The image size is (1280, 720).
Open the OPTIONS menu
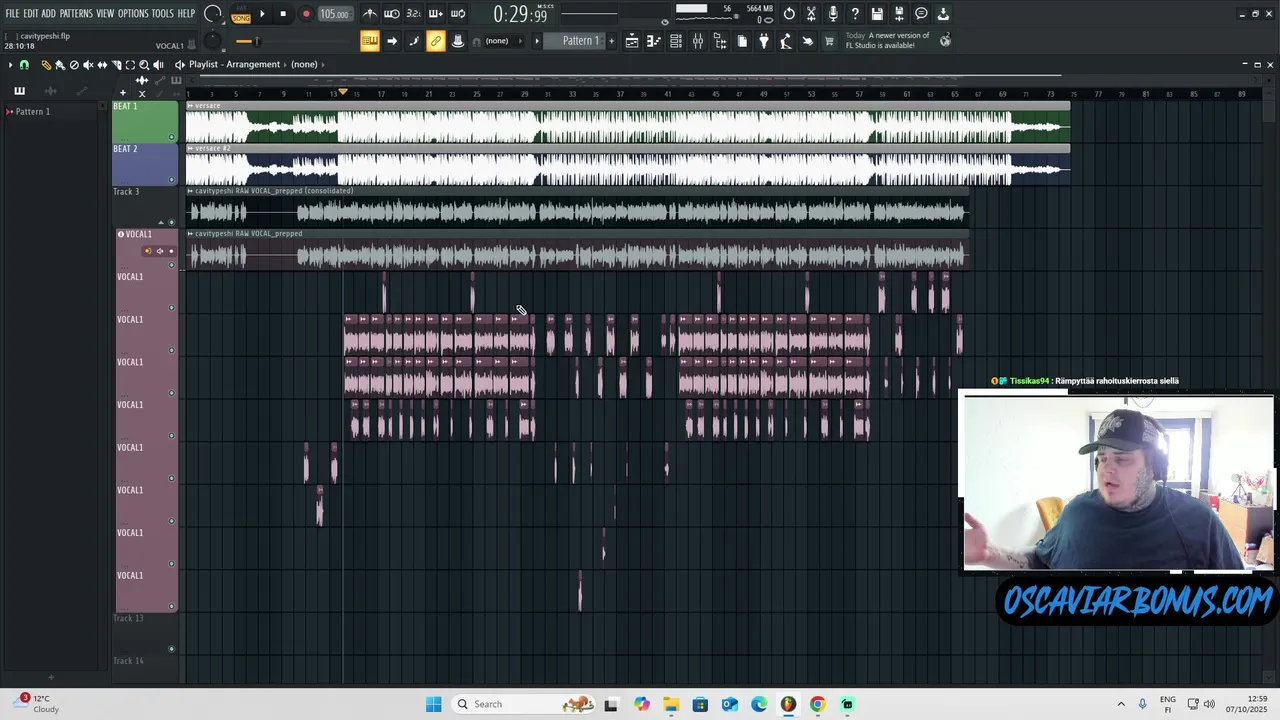point(133,14)
